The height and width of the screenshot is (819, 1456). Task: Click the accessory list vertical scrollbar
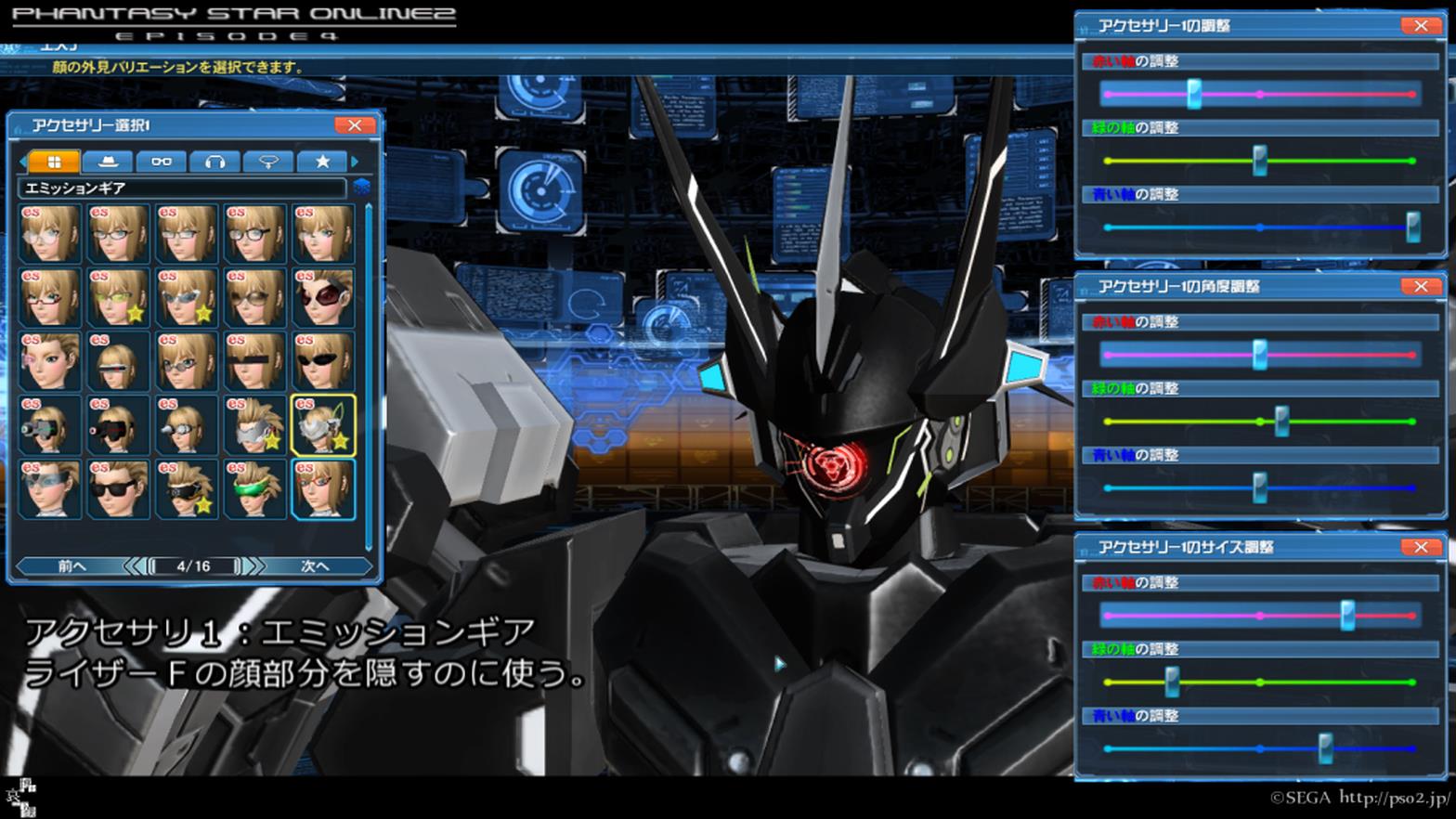[369, 376]
